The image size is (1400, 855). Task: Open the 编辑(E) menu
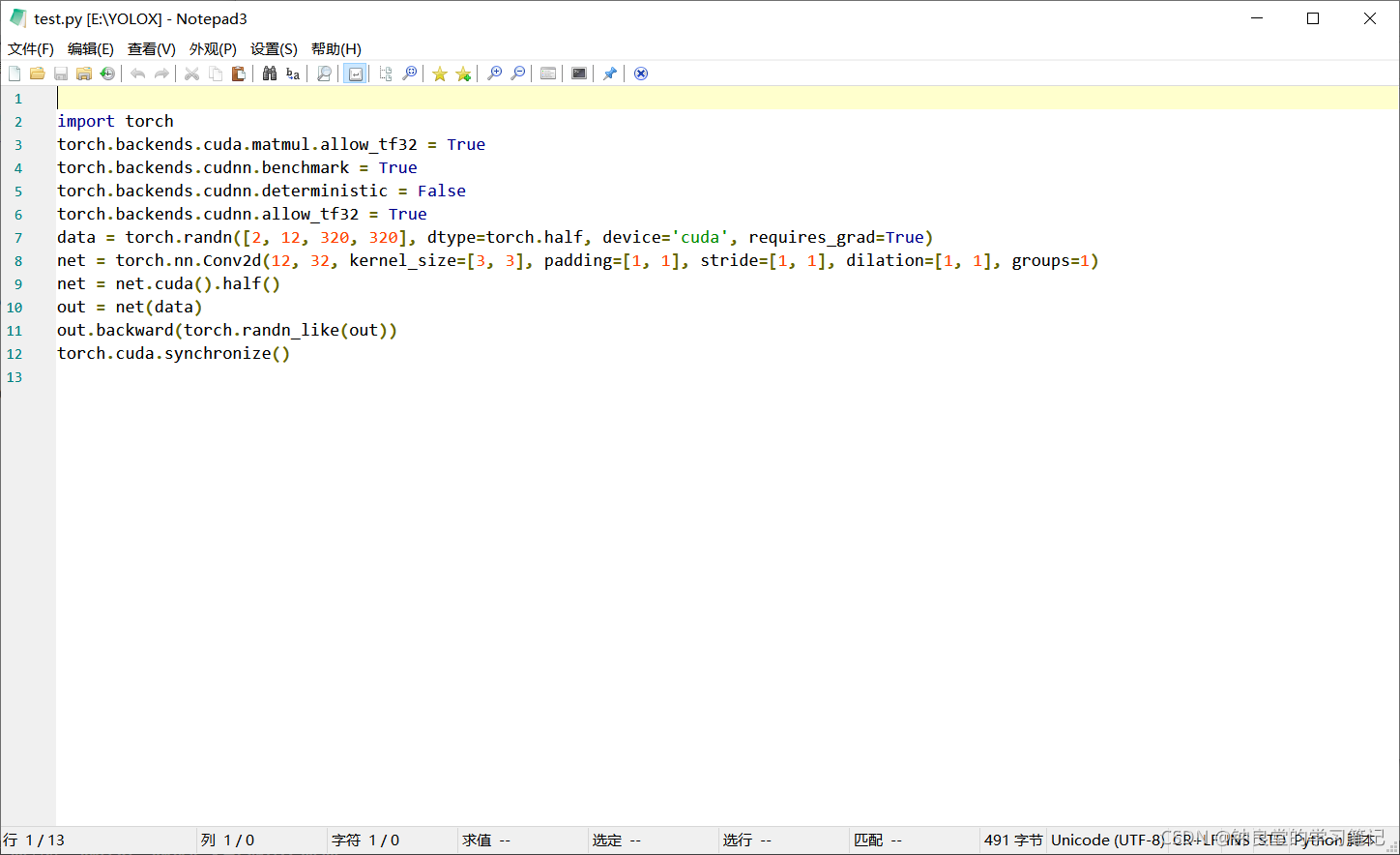(91, 48)
